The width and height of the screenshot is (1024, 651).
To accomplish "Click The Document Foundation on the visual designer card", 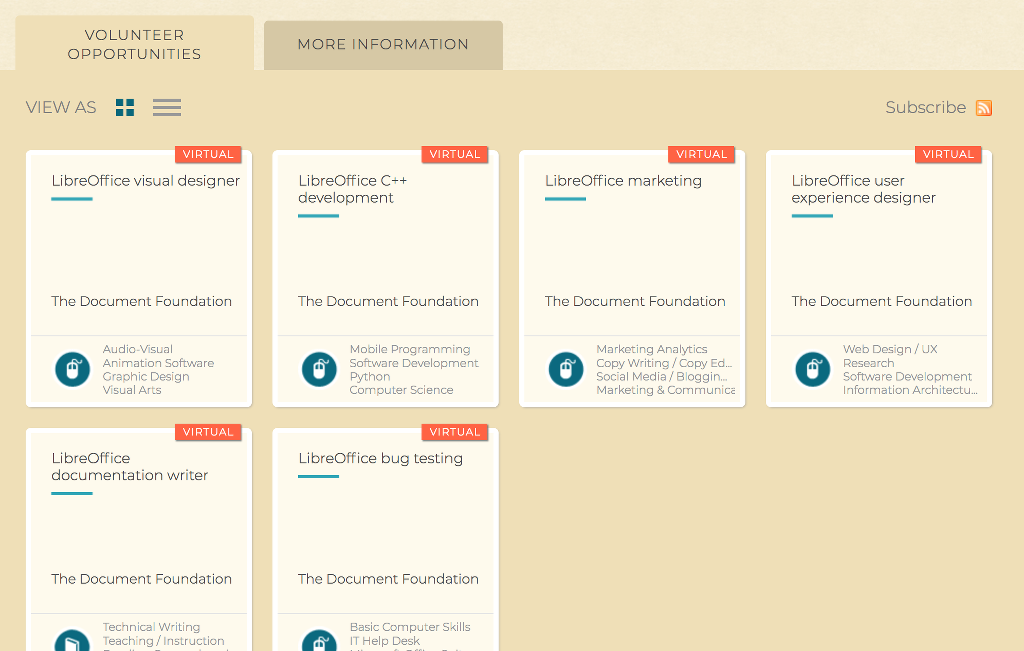I will (x=142, y=301).
